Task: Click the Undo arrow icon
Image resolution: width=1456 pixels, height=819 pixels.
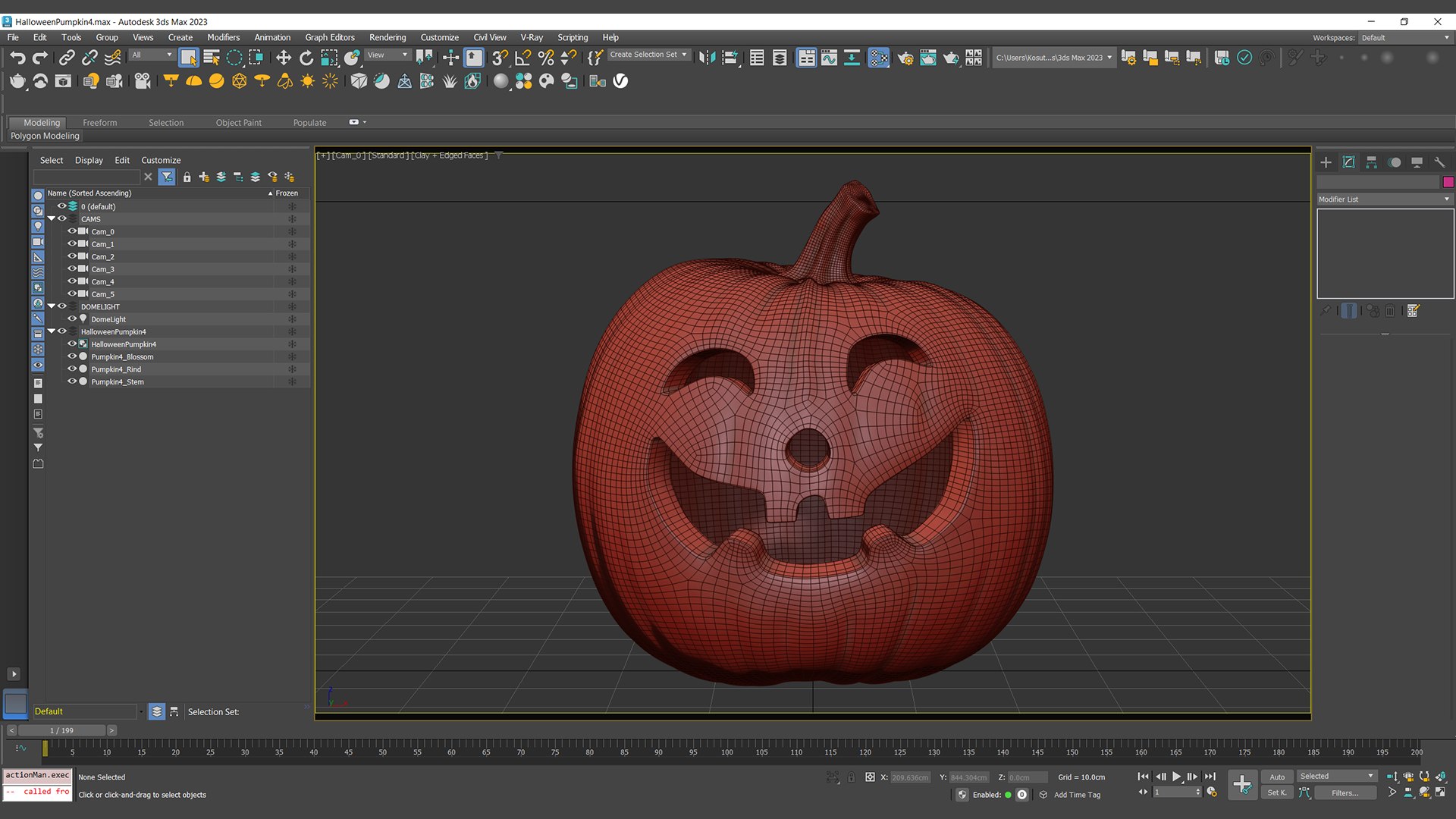Action: click(17, 58)
